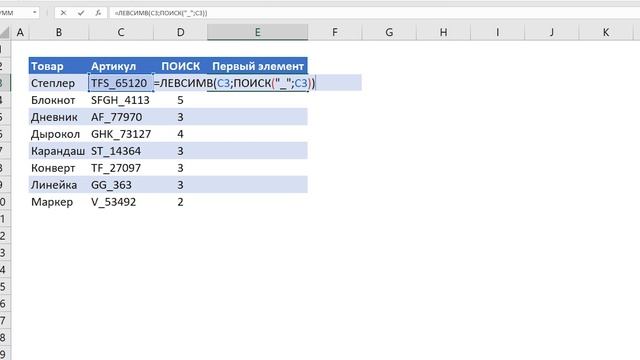Select the cell 'V_53492'
The width and height of the screenshot is (640, 360).
click(x=121, y=202)
